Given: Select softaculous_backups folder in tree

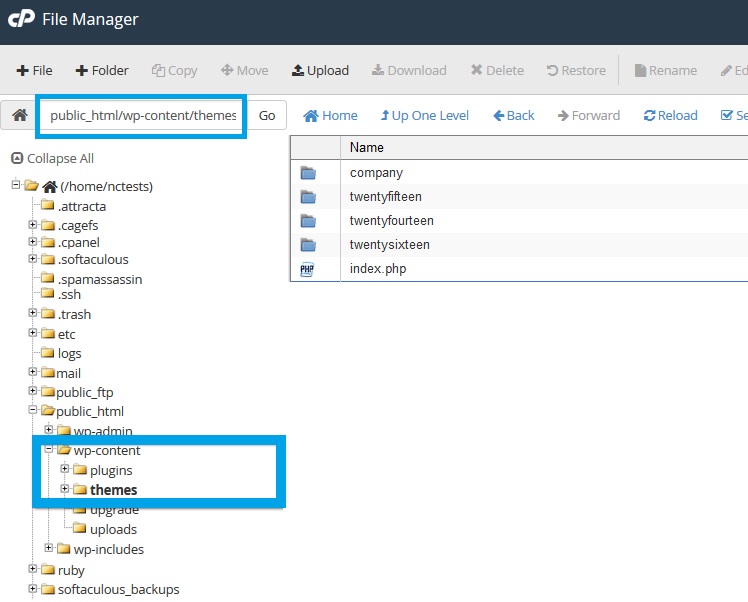Looking at the screenshot, I should point(118,590).
